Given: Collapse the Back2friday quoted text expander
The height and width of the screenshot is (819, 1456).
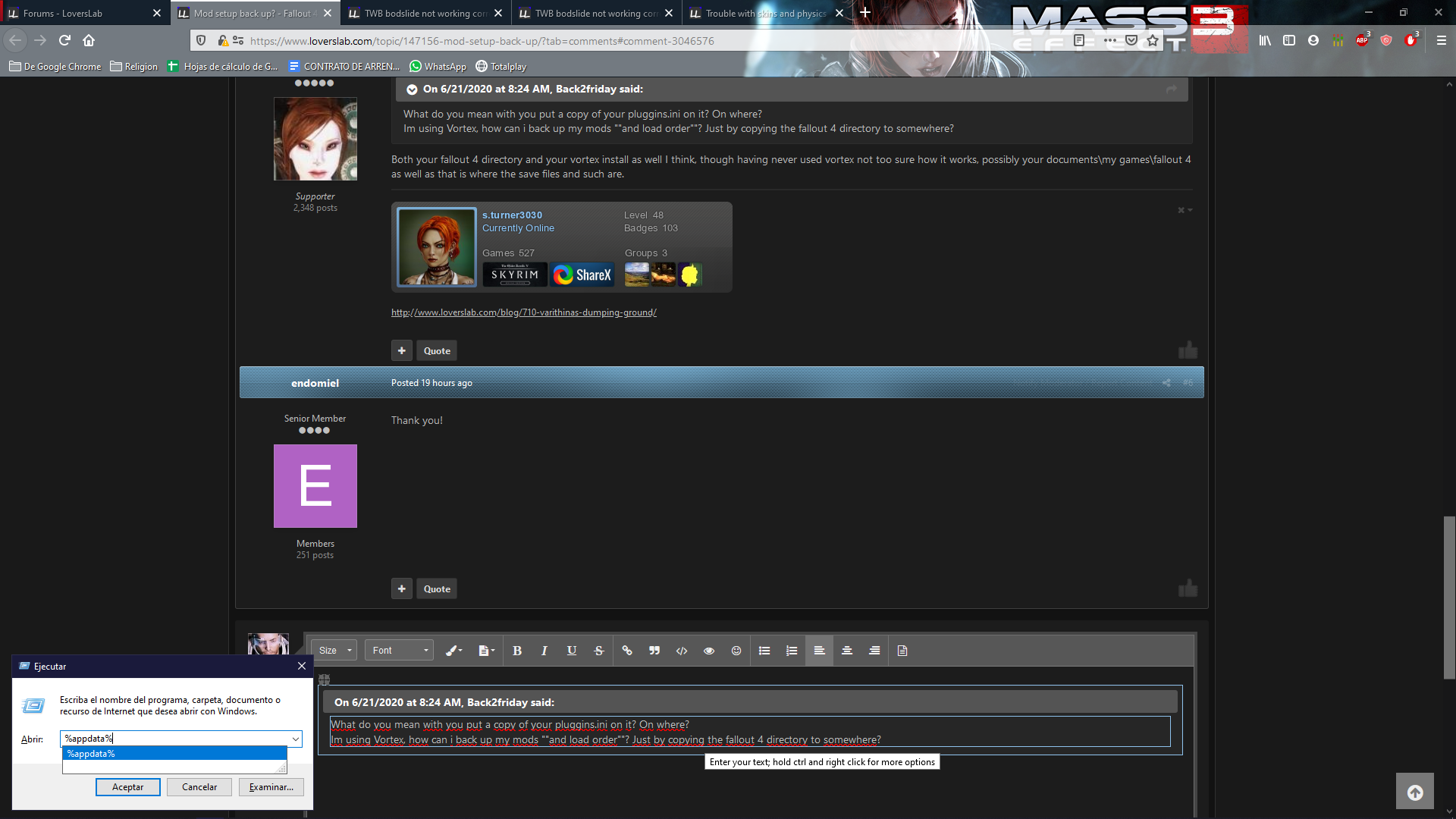Looking at the screenshot, I should pos(412,89).
